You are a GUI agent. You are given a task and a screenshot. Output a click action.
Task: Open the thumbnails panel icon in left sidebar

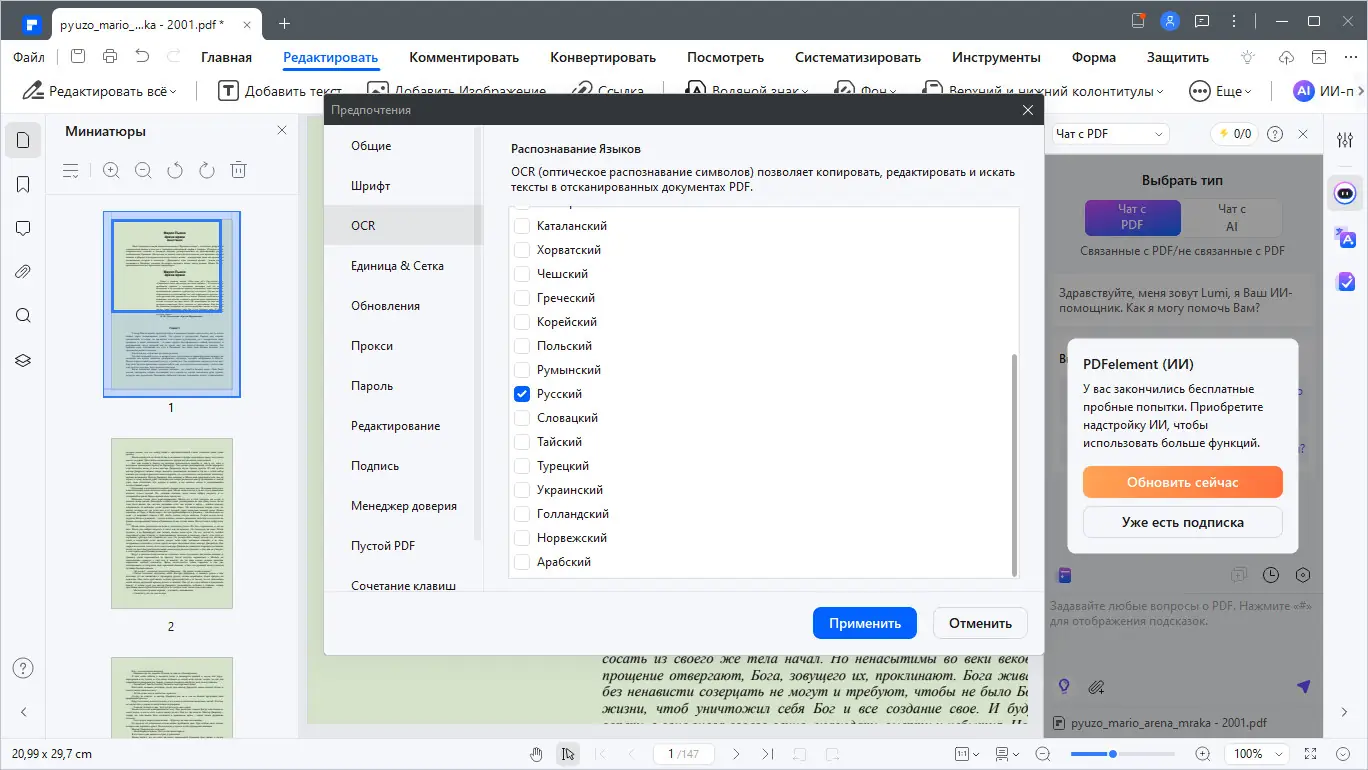click(23, 140)
